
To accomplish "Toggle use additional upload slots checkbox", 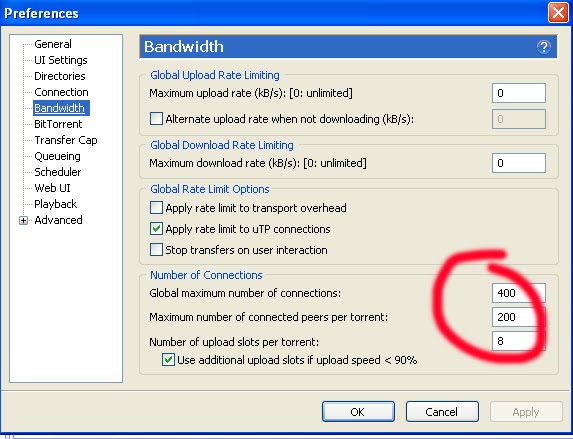I will click(168, 360).
